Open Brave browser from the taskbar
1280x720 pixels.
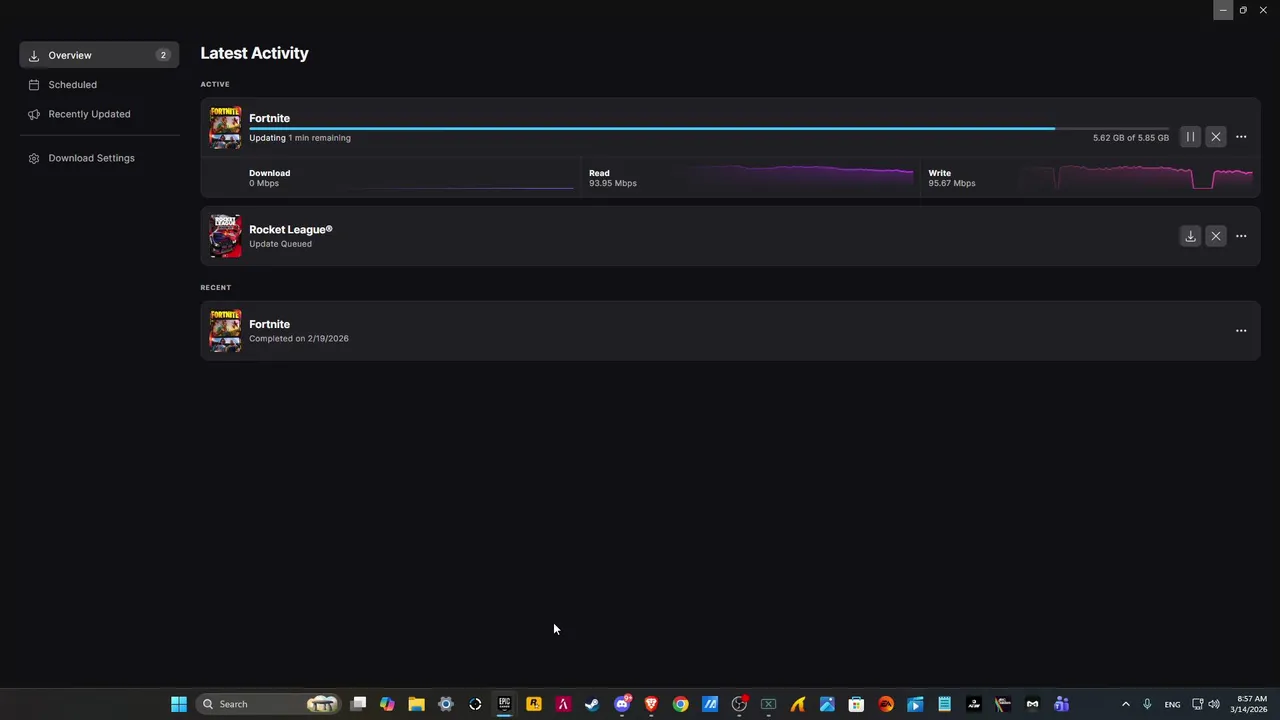(651, 704)
